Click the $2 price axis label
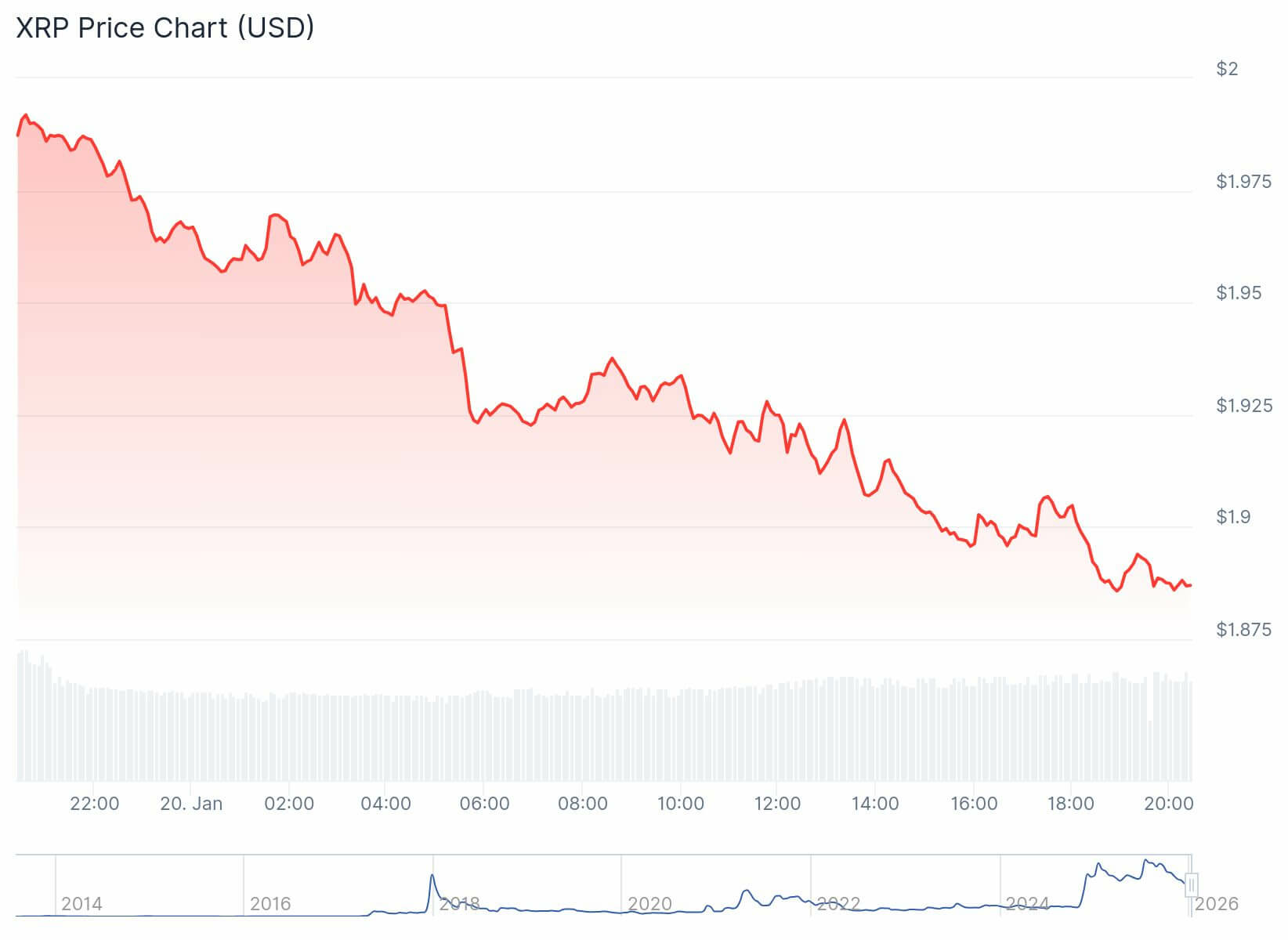 click(1227, 69)
